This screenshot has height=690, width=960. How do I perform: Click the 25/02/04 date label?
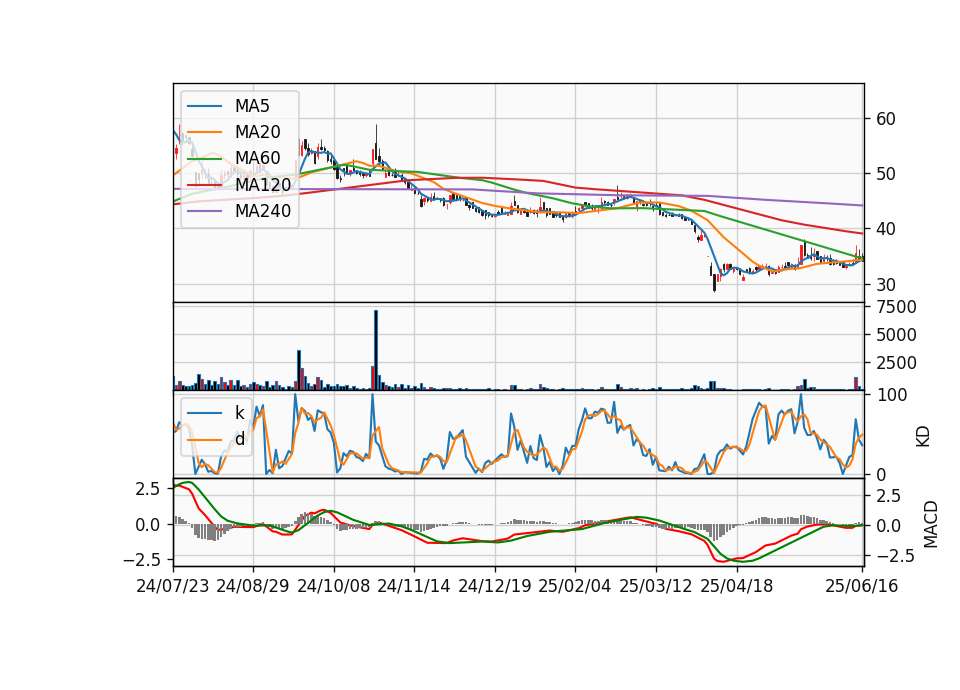click(x=575, y=586)
